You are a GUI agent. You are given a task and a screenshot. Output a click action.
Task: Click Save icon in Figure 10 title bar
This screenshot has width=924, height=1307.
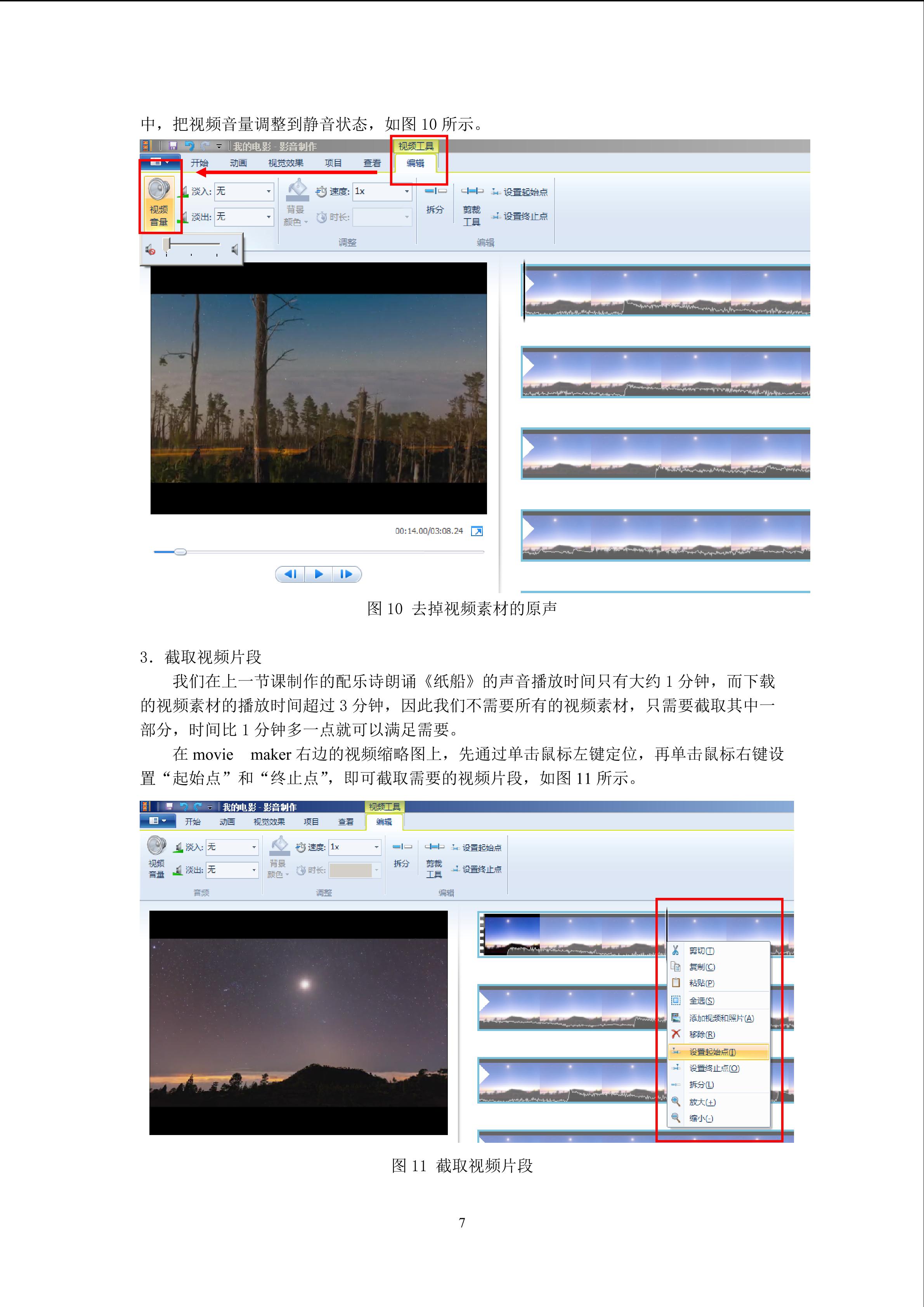pos(173,146)
